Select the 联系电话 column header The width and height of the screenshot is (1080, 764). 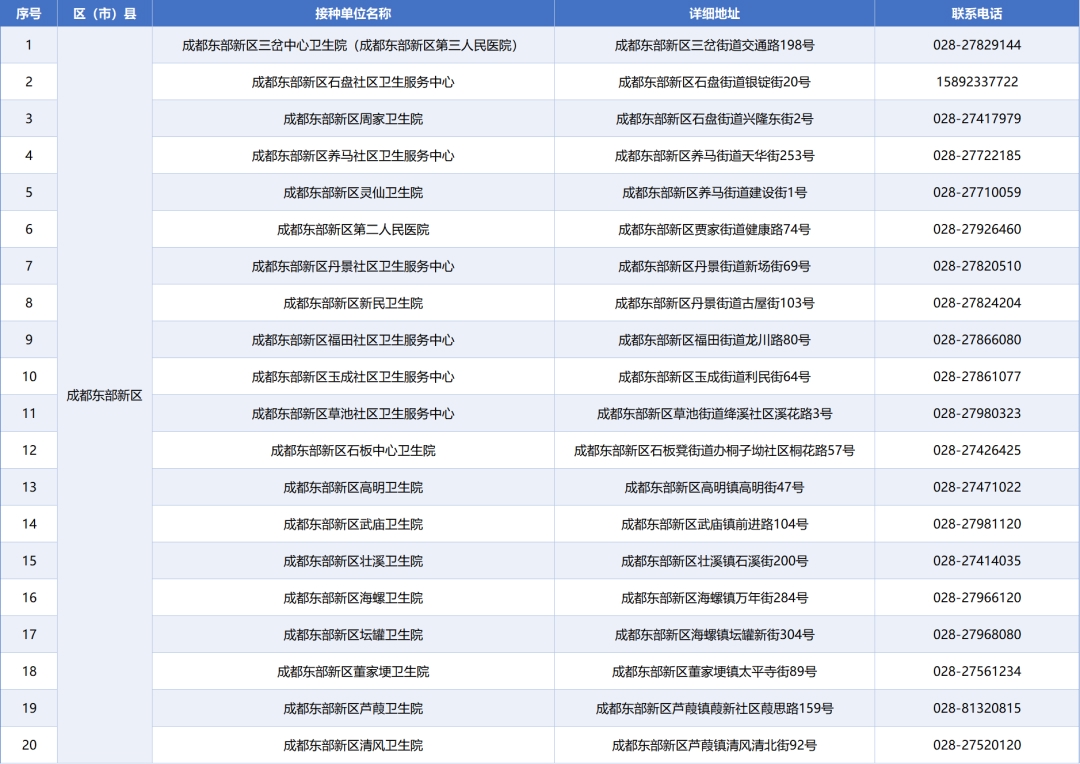(x=976, y=14)
